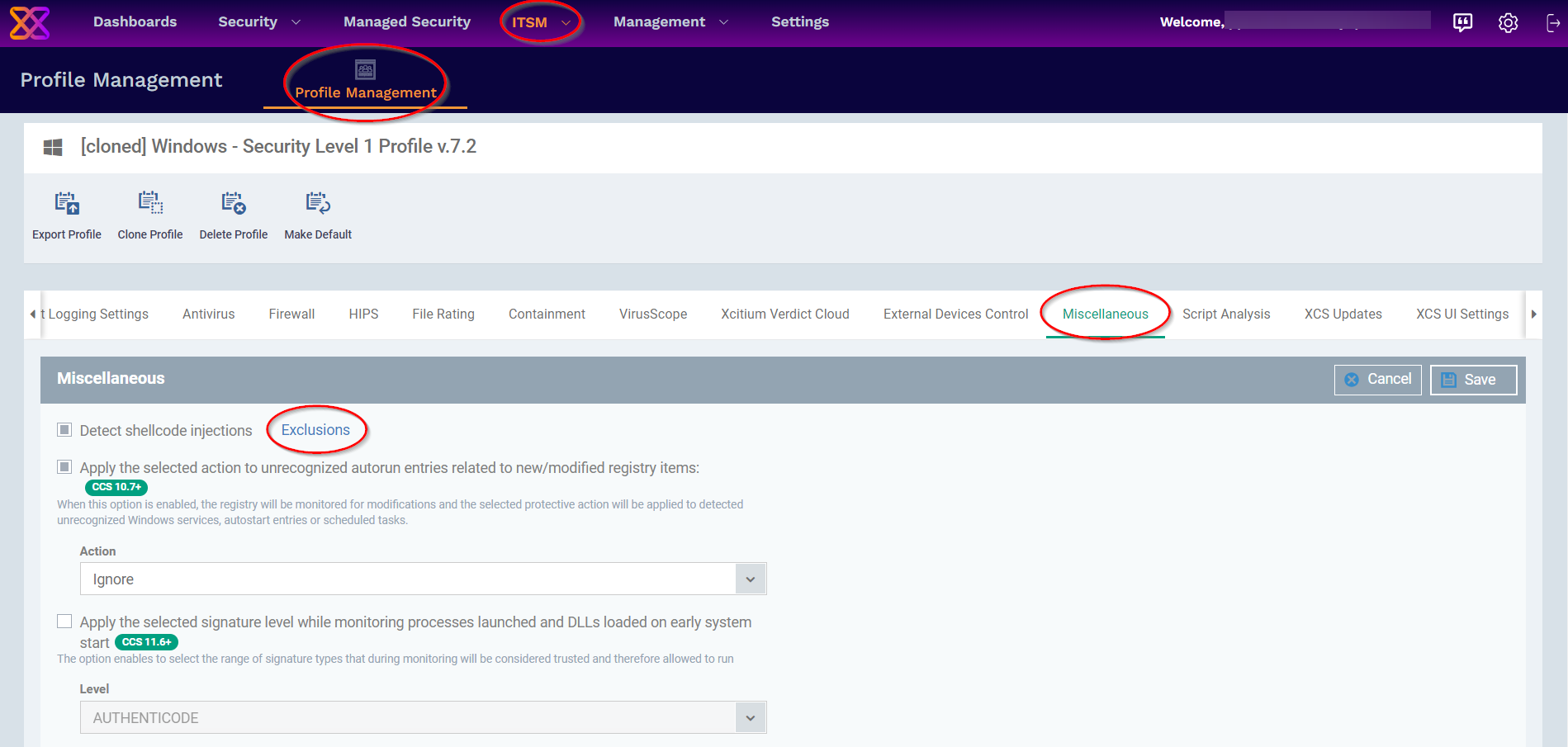The image size is (1568, 747).
Task: Open the feedback chat icon
Action: point(1462,22)
